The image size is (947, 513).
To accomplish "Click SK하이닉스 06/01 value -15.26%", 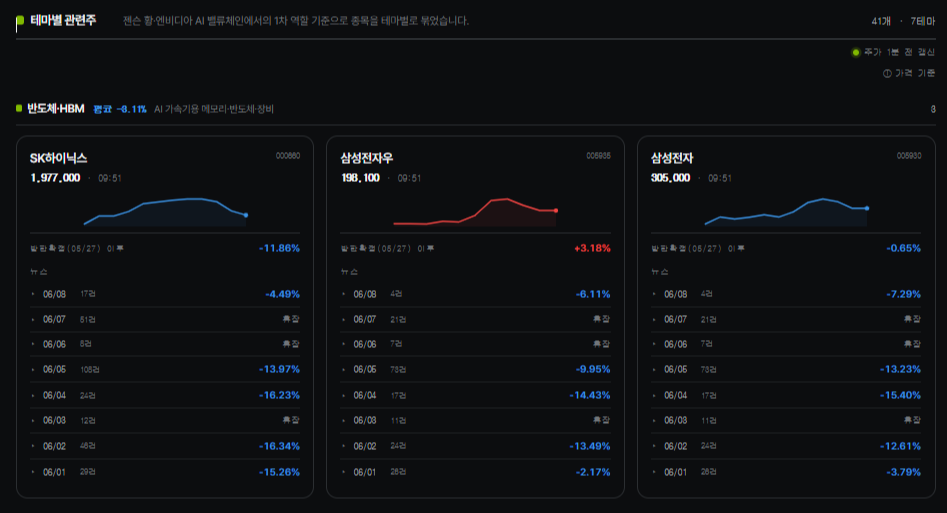I will point(280,472).
